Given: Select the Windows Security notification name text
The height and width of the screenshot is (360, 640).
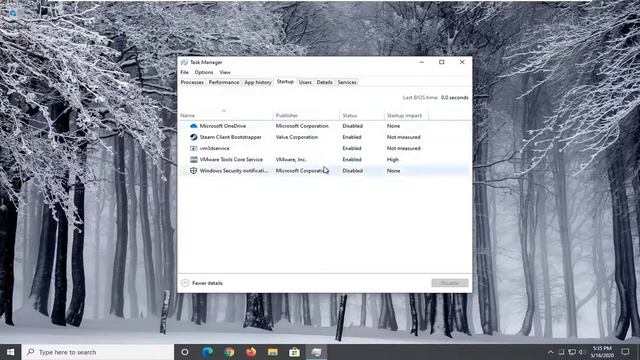Looking at the screenshot, I should coord(234,171).
